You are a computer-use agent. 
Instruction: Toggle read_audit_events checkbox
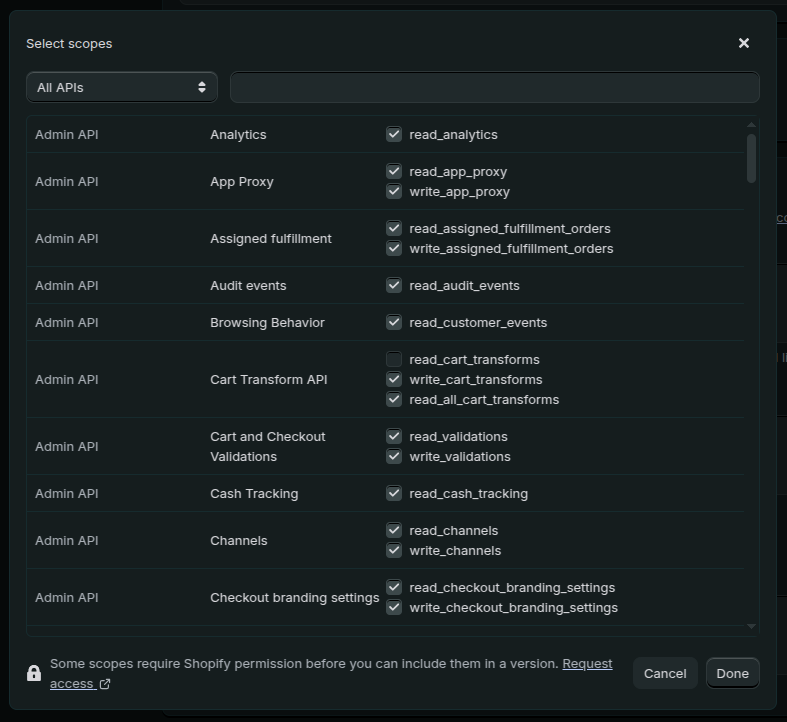(394, 285)
